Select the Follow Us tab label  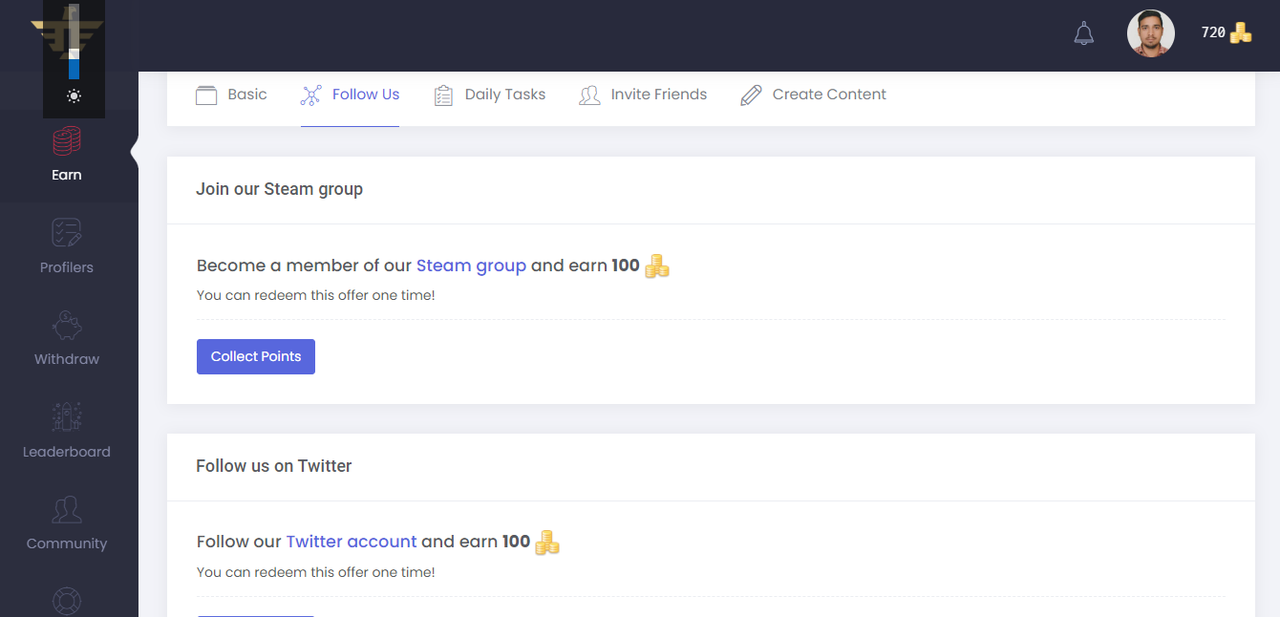click(x=366, y=94)
